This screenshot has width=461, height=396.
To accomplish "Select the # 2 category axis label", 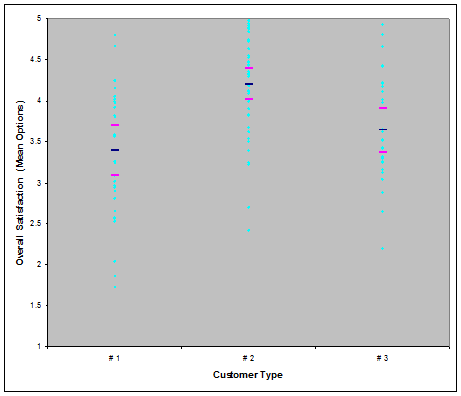I will pyautogui.click(x=248, y=358).
